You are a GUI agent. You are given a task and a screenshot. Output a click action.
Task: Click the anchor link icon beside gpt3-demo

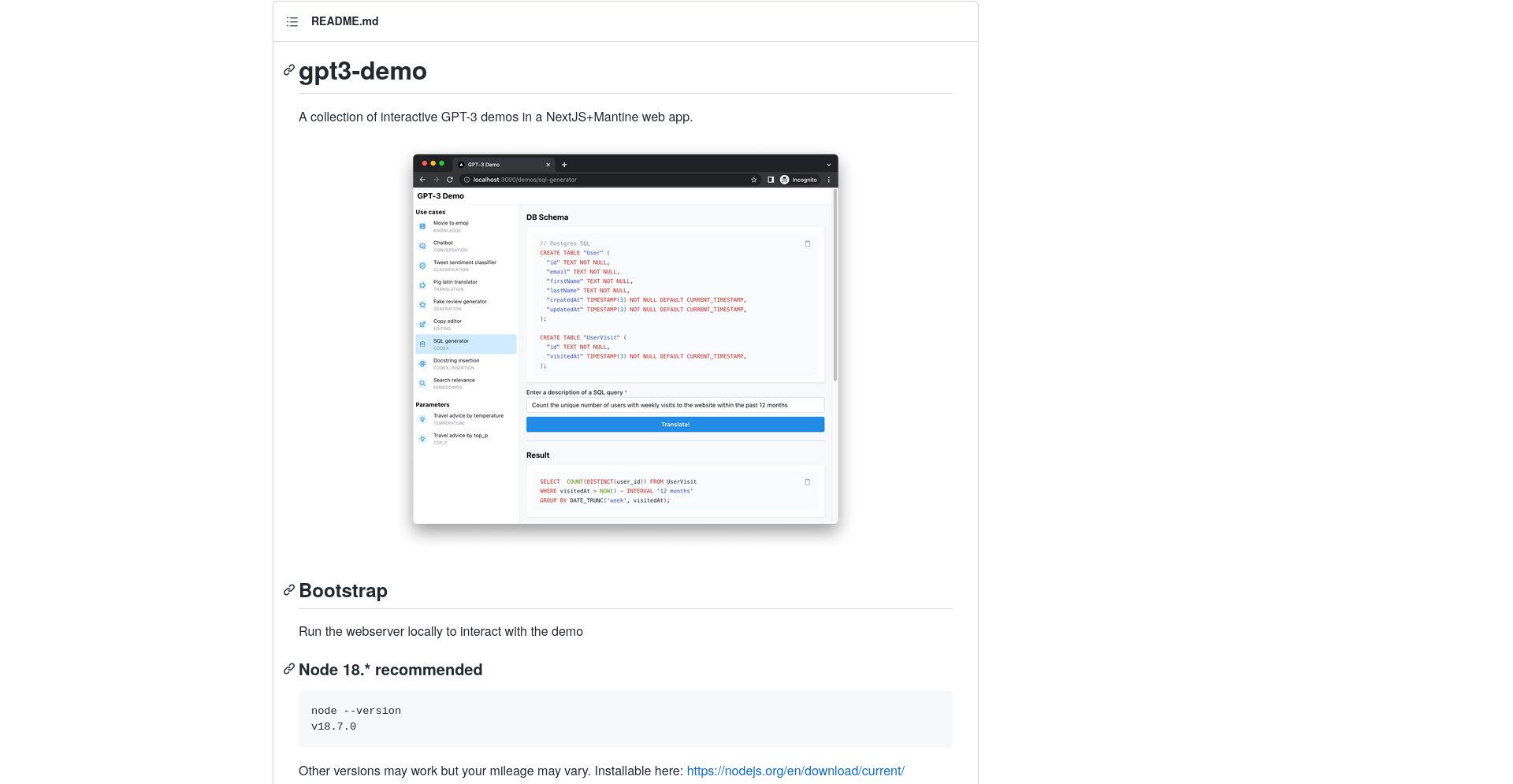pyautogui.click(x=289, y=70)
